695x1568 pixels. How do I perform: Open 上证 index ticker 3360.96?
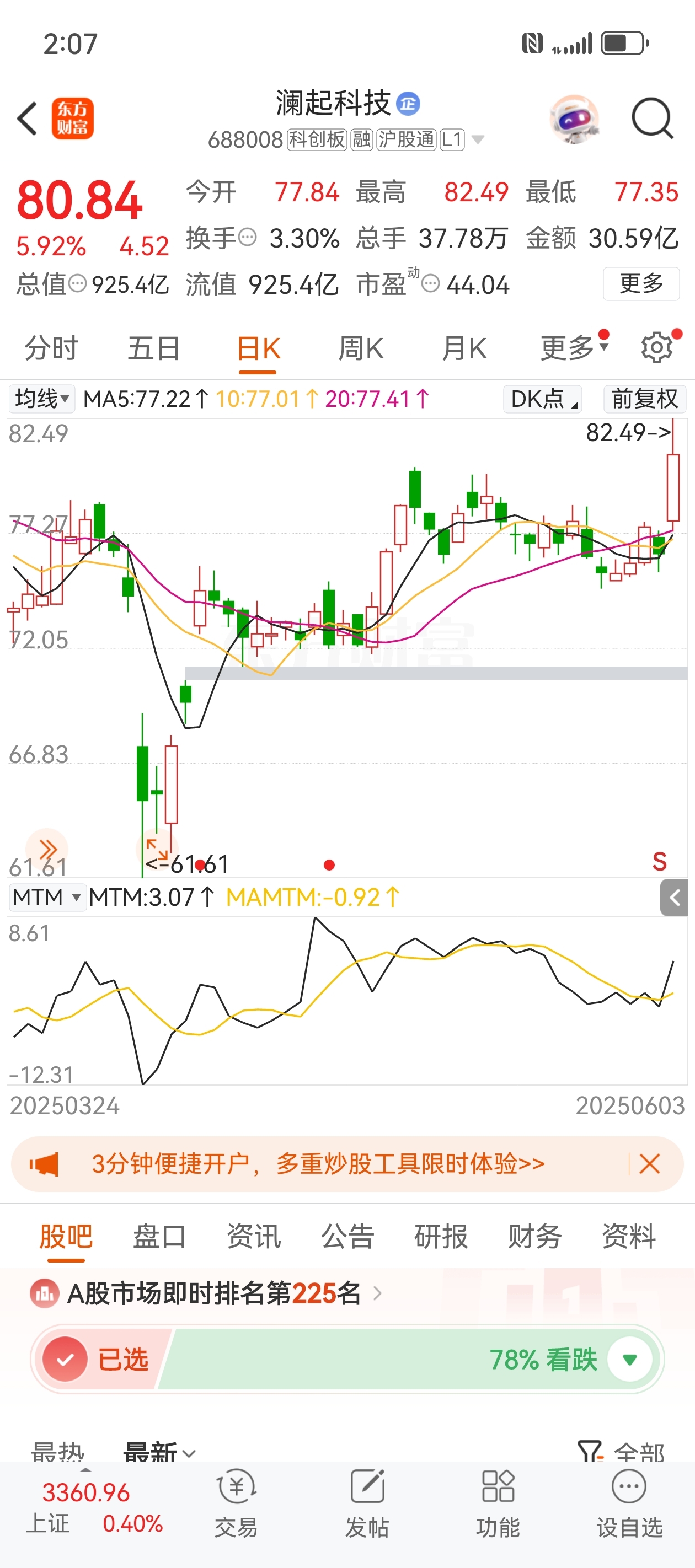point(94,1508)
